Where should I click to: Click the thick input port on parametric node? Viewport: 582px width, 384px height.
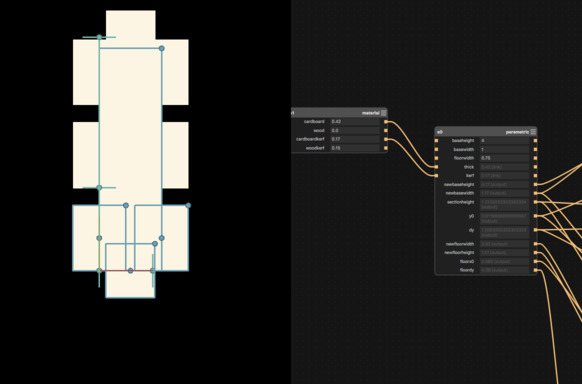coord(436,167)
